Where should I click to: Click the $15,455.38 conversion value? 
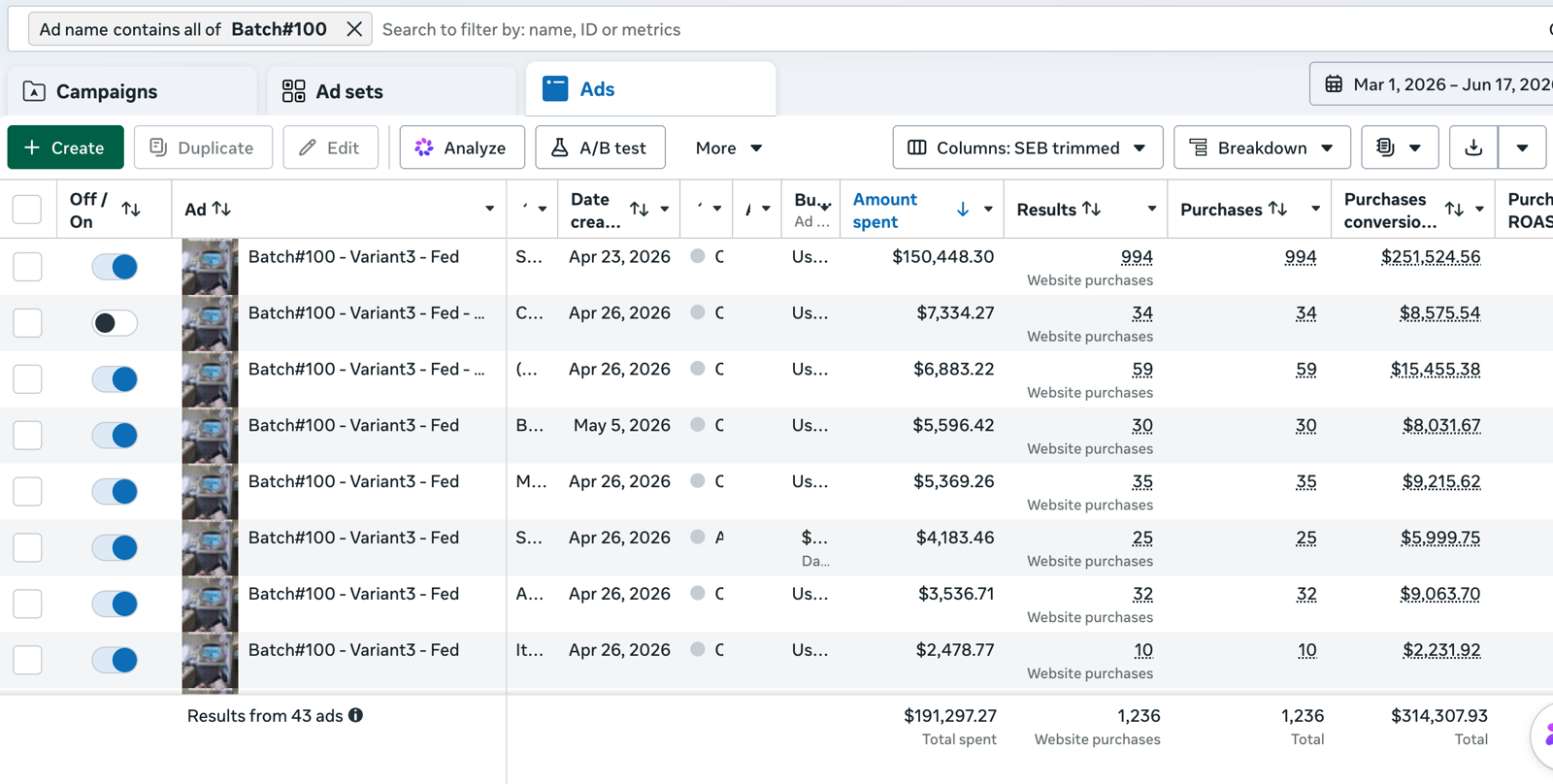(1436, 370)
